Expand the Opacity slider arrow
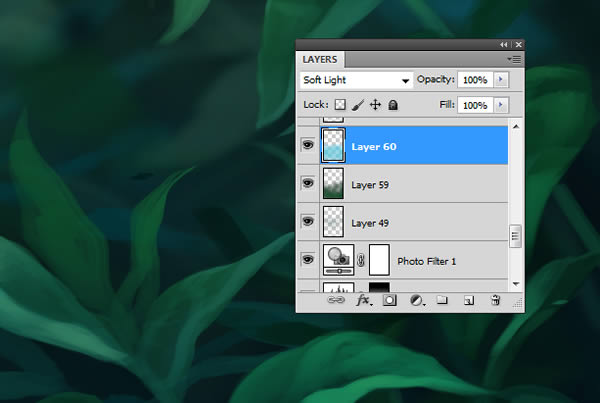The width and height of the screenshot is (600, 403). [x=500, y=80]
